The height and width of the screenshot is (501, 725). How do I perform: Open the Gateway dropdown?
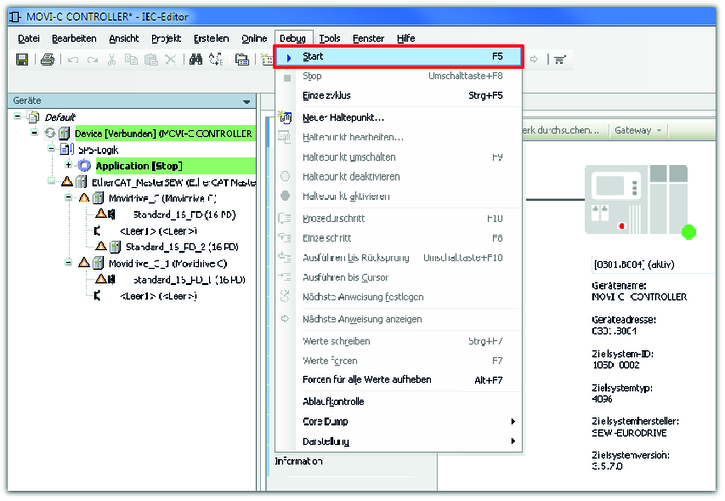(x=639, y=130)
